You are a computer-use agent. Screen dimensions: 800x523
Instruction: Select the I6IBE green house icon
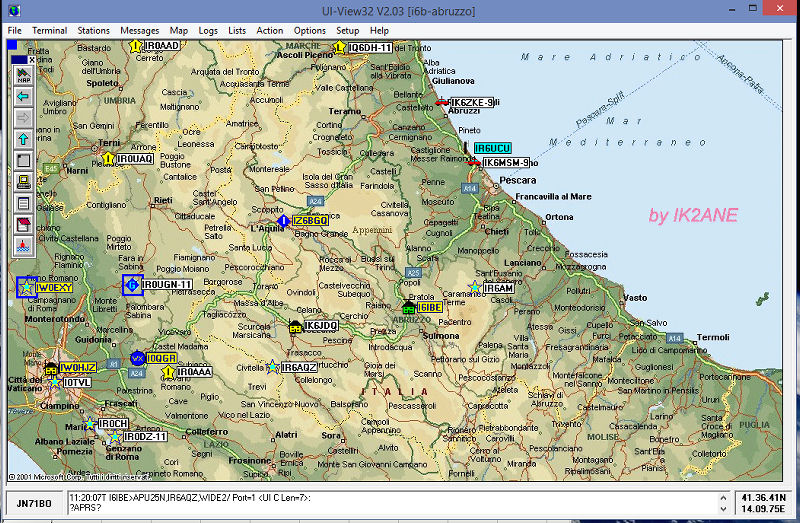coord(408,307)
